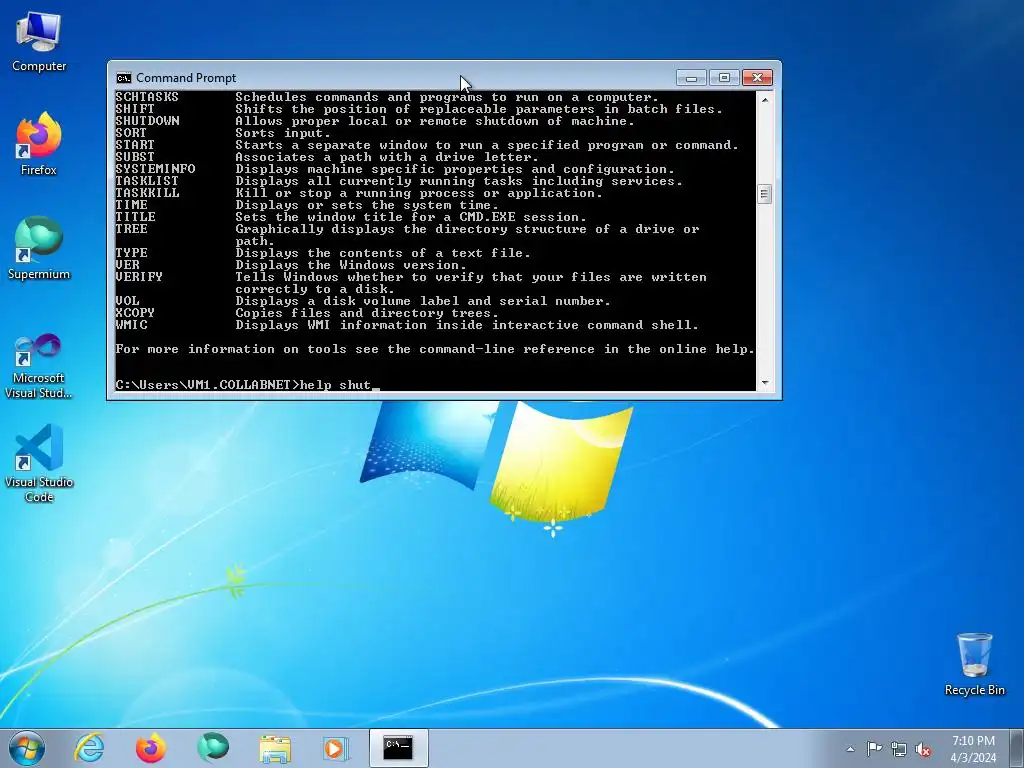Screen dimensions: 1024x768
Task: Open the Computer desktop icon
Action: click(39, 42)
